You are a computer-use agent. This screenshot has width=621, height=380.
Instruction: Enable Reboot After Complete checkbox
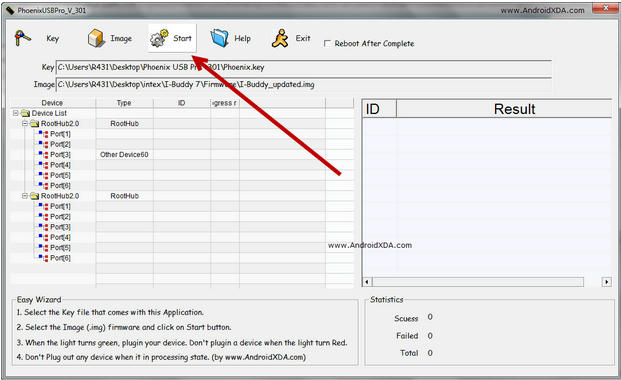327,43
